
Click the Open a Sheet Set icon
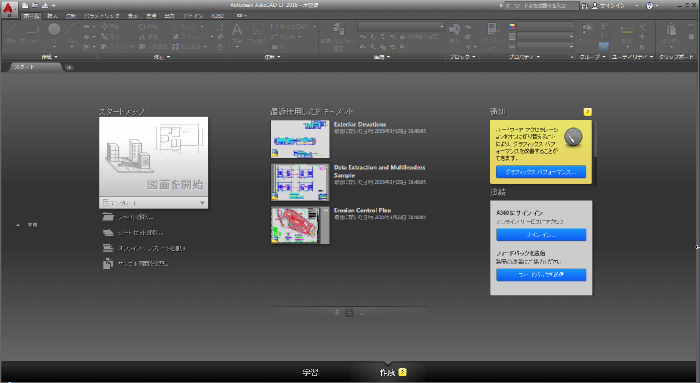(108, 233)
